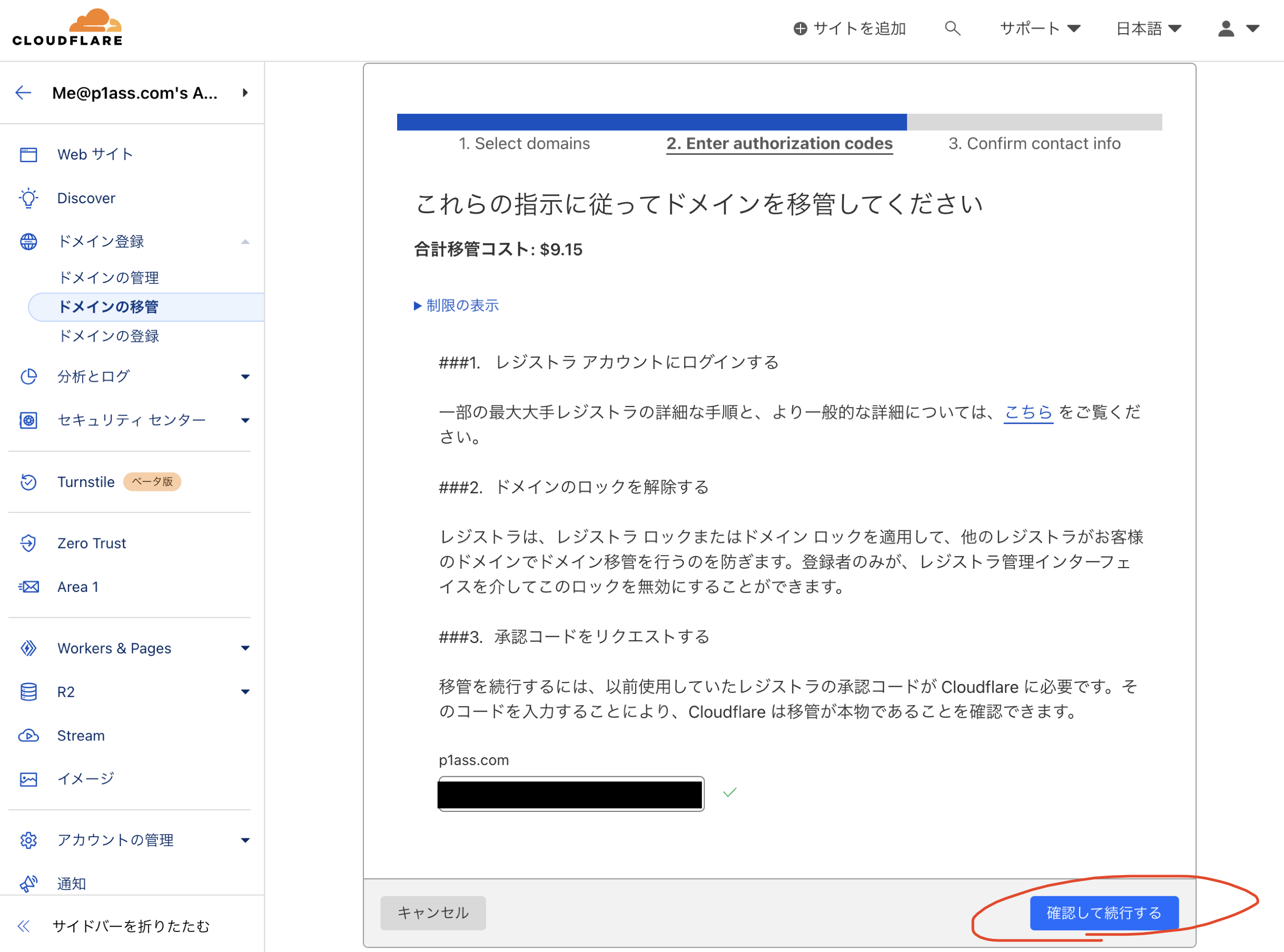Click the search magnifier icon
1284x952 pixels.
[952, 28]
